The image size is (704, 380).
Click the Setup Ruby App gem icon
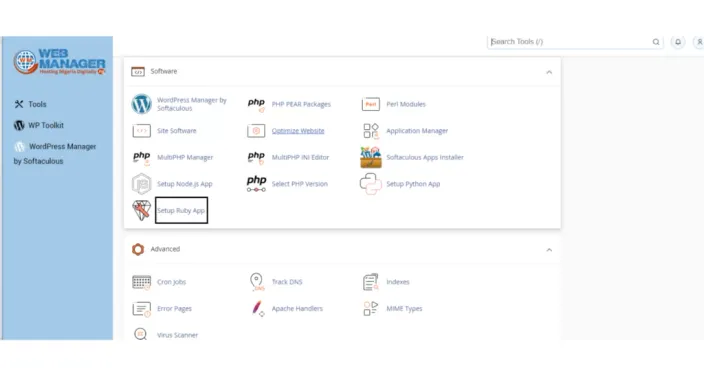(141, 210)
